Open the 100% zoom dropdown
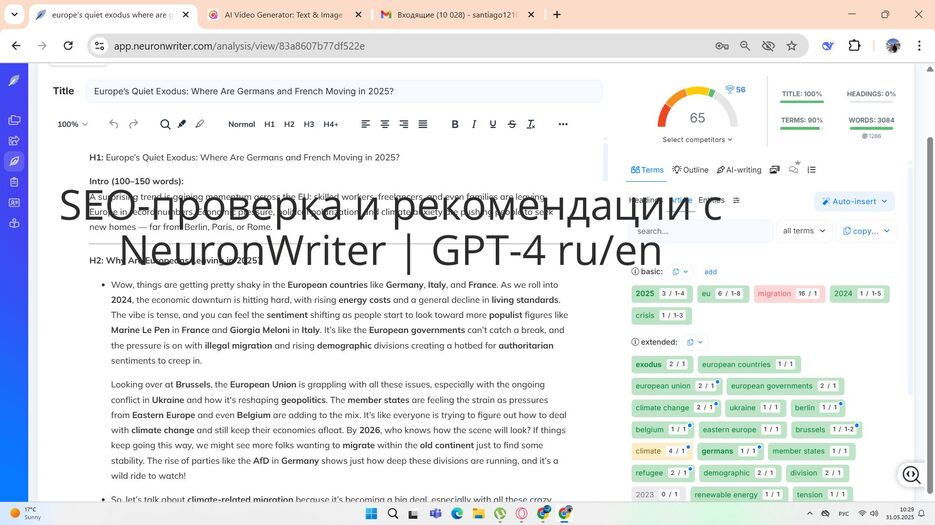The width and height of the screenshot is (935, 525). 72,124
